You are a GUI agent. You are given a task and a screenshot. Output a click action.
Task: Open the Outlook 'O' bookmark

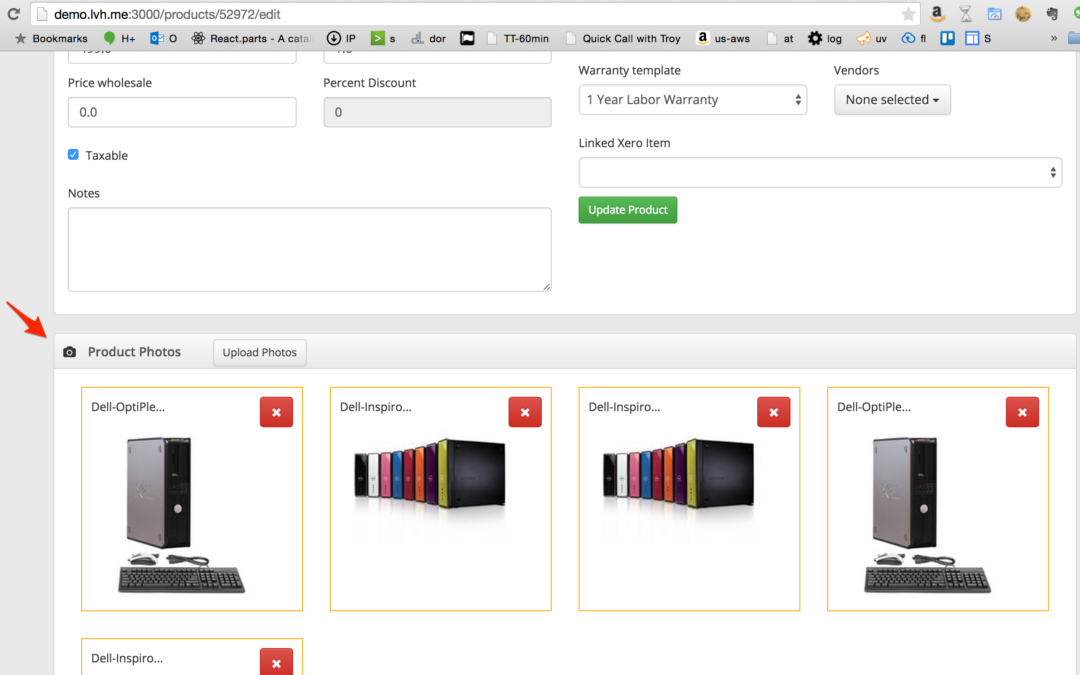point(164,39)
